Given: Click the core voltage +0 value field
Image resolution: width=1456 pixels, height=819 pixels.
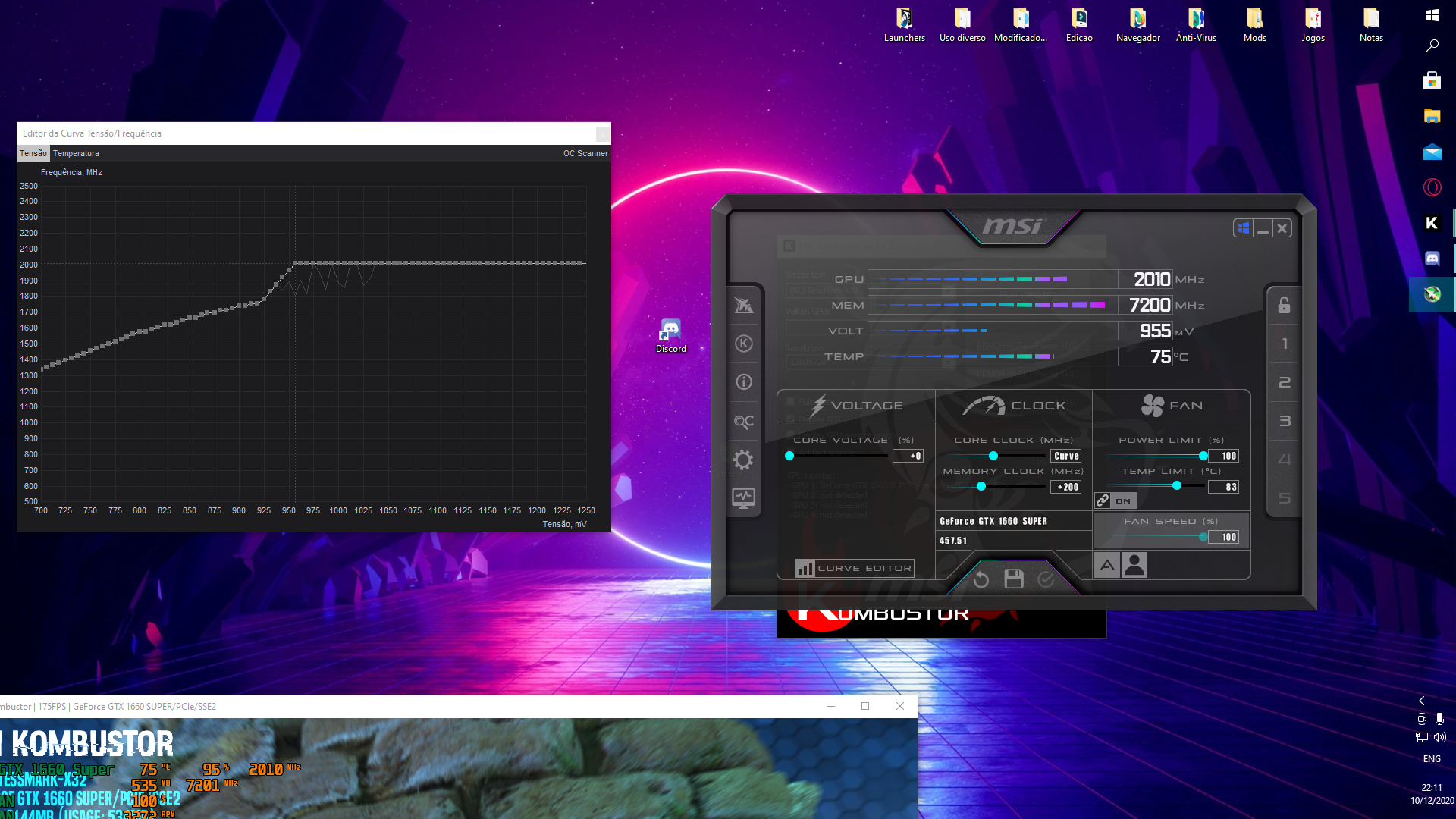Looking at the screenshot, I should pyautogui.click(x=908, y=456).
